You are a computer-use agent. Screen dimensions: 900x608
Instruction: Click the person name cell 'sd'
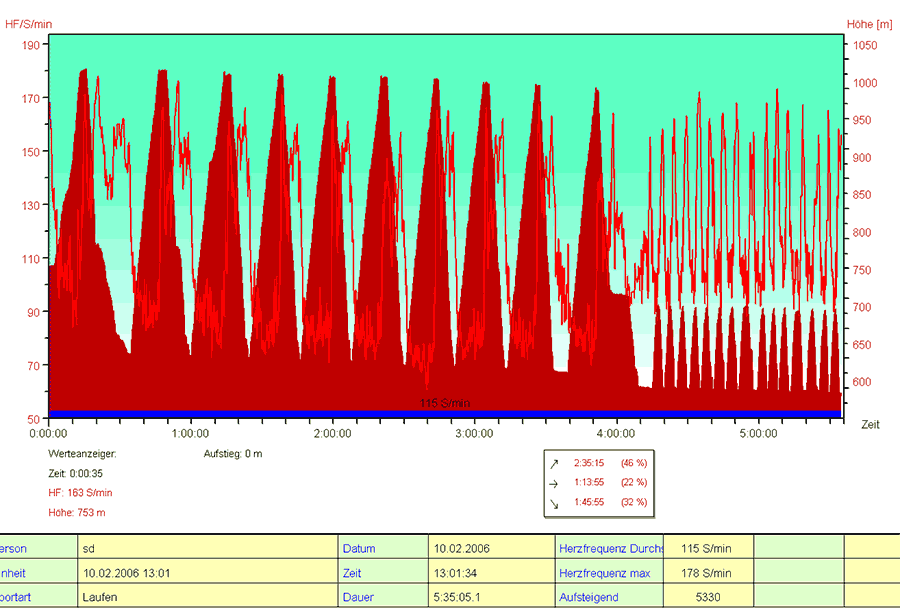(x=91, y=549)
